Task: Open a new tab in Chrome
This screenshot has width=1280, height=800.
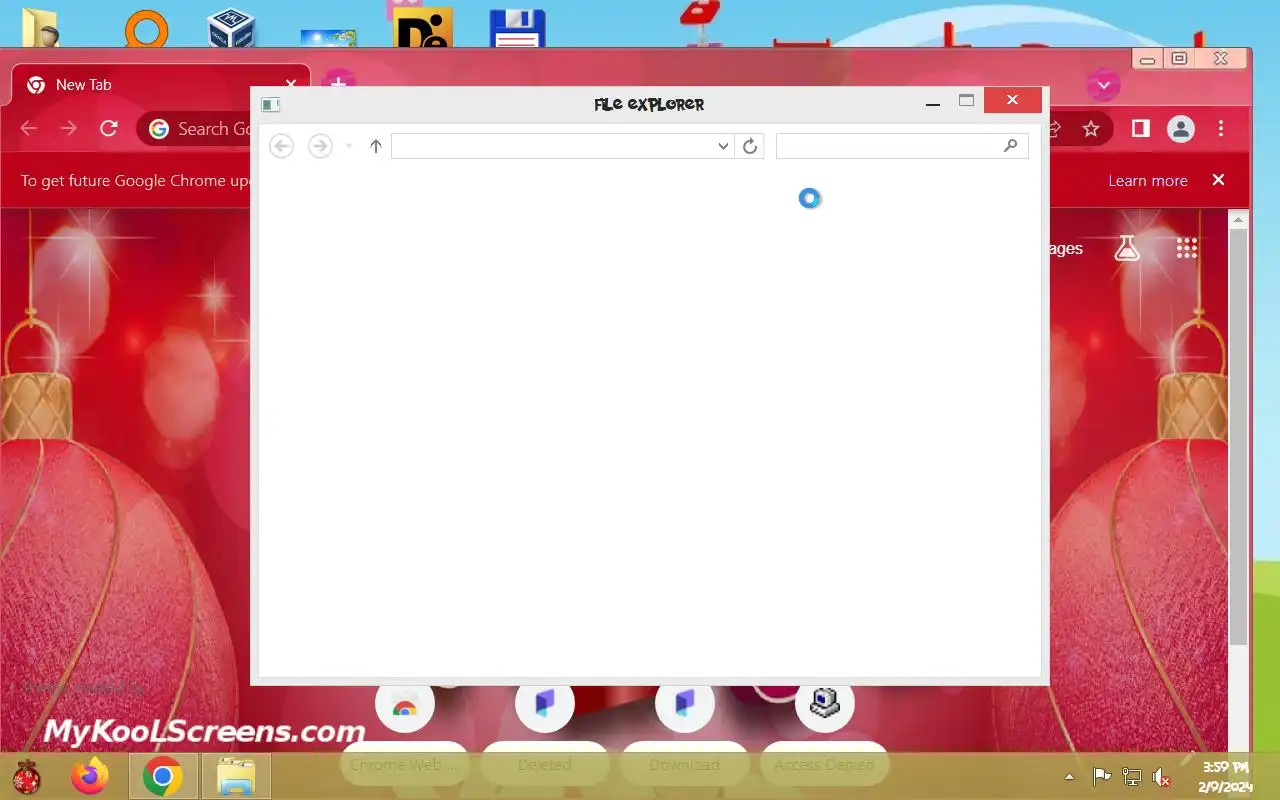Action: (x=339, y=85)
